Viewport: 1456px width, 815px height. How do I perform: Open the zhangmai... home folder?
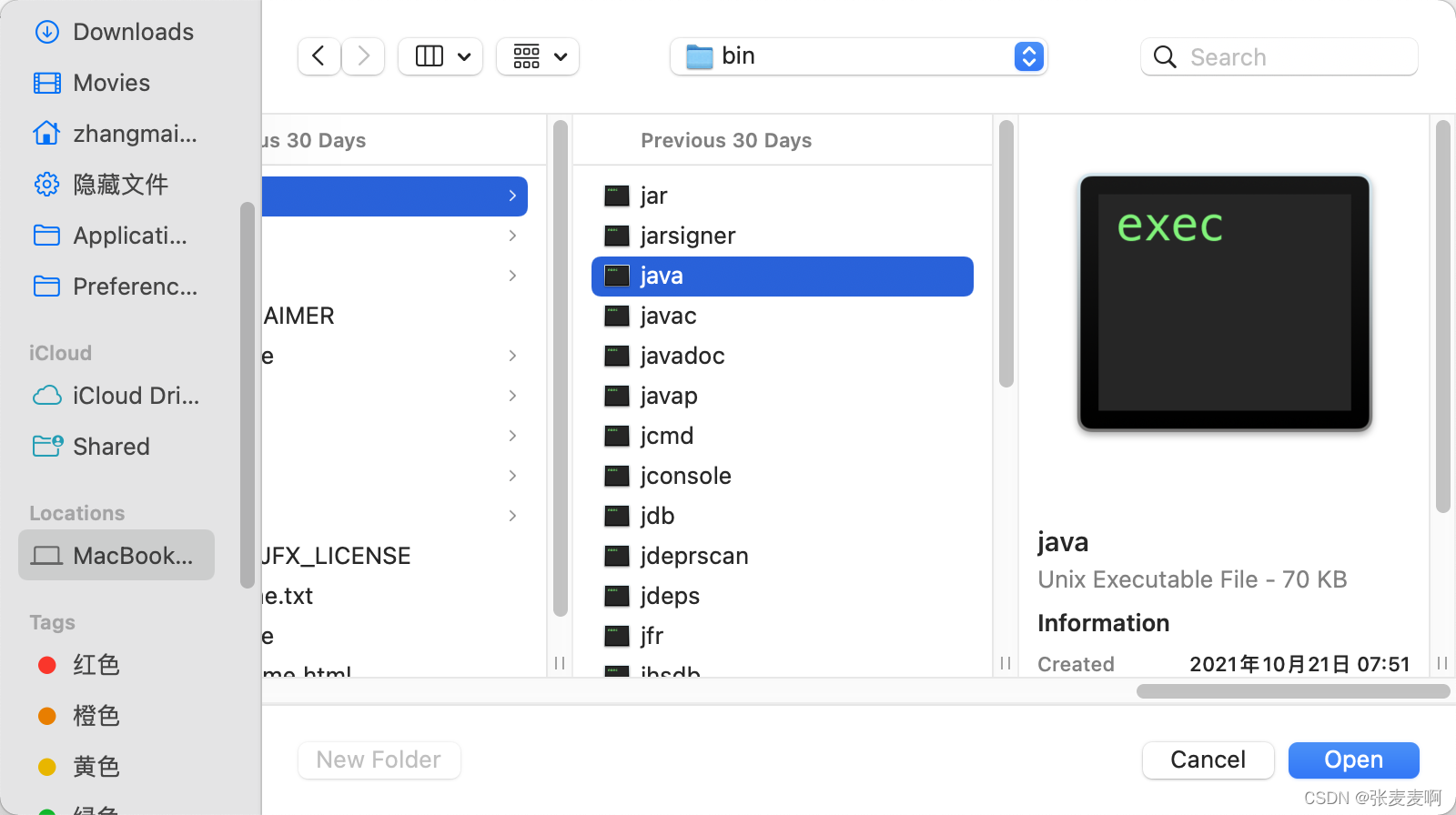tap(116, 134)
